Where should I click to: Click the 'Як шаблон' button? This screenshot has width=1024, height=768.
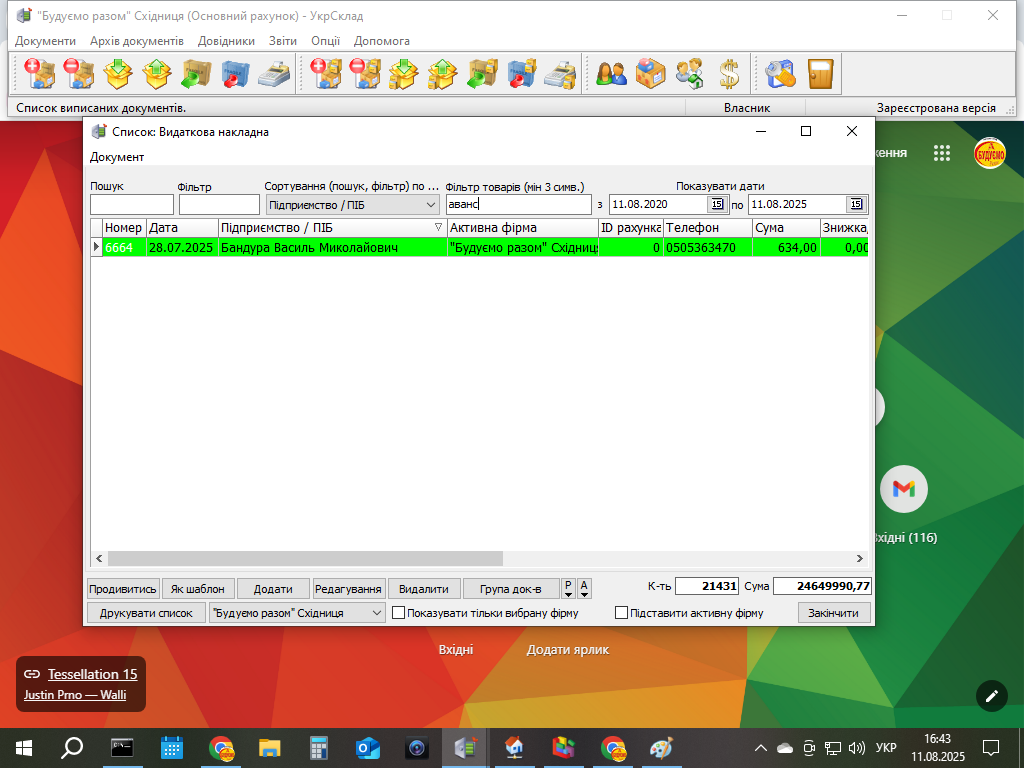198,588
